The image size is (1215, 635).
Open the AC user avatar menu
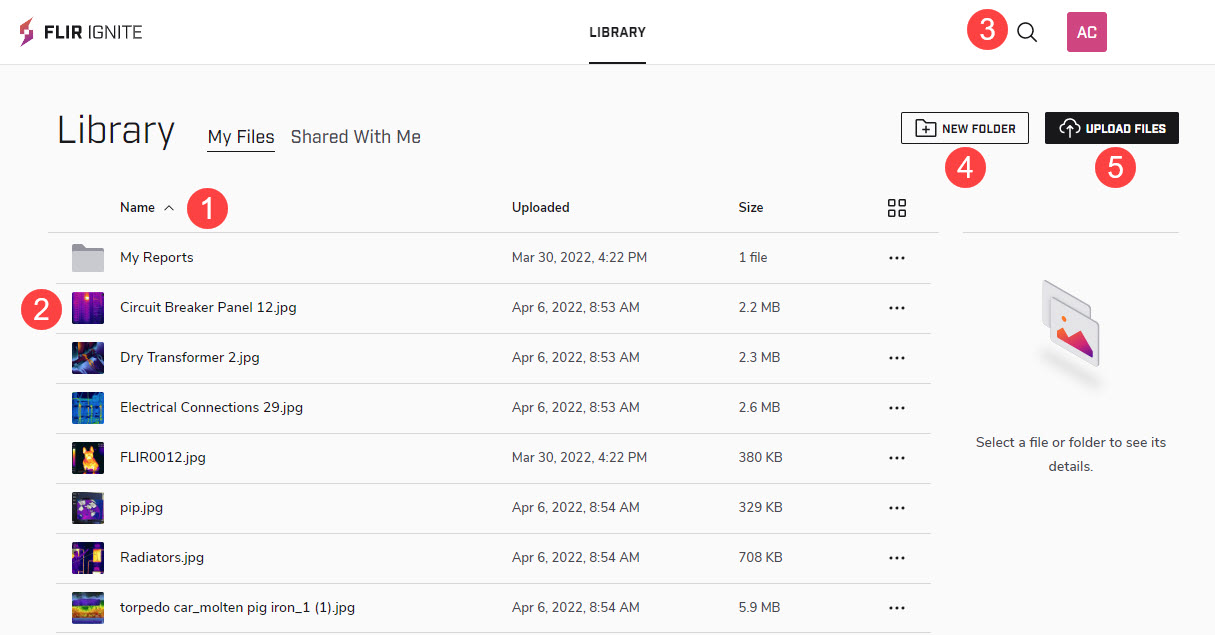[x=1086, y=32]
